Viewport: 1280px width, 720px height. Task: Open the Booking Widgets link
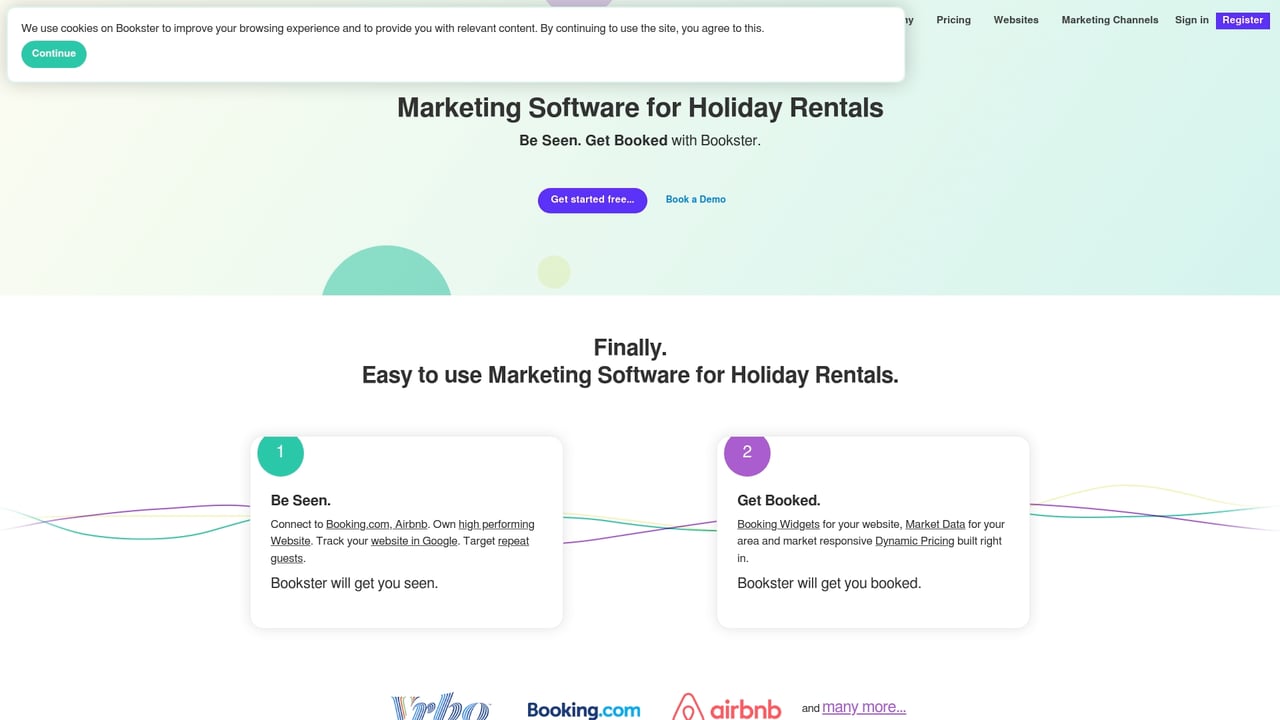(777, 523)
